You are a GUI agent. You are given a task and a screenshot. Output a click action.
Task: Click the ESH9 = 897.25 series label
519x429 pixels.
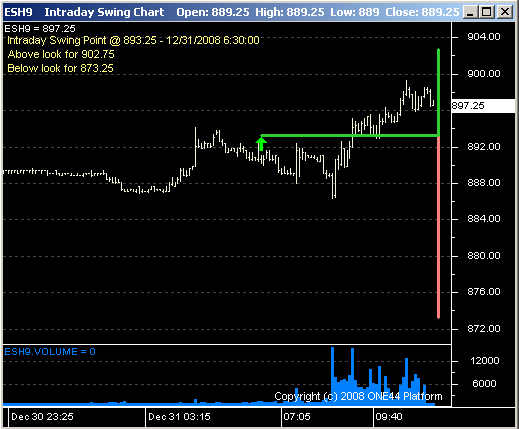tap(40, 29)
